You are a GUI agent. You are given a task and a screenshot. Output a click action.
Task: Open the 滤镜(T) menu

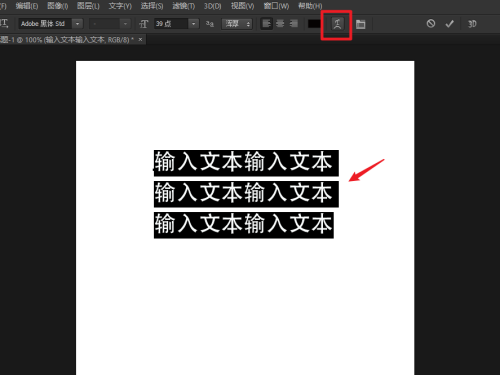(x=183, y=6)
